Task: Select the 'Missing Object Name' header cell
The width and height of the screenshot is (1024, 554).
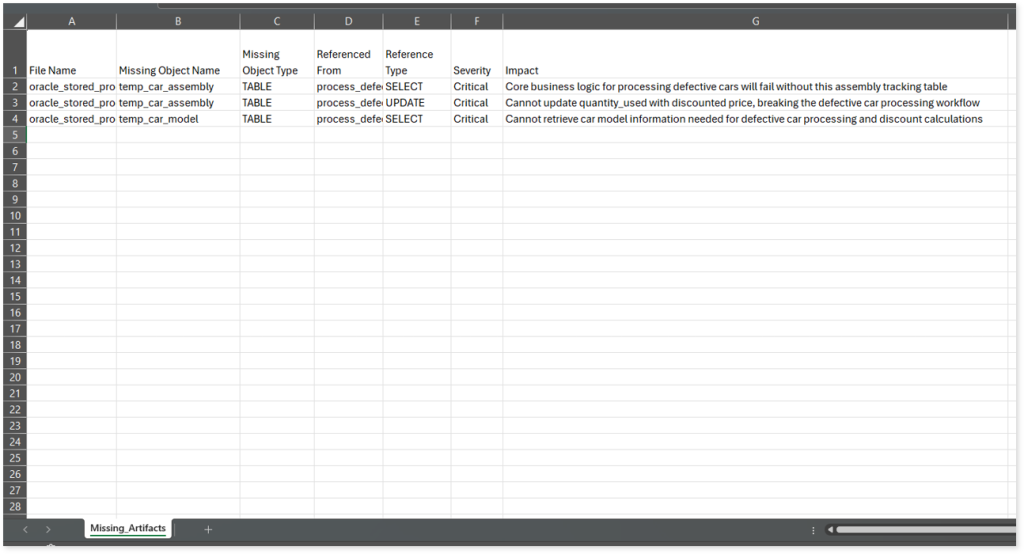Action: click(x=178, y=71)
